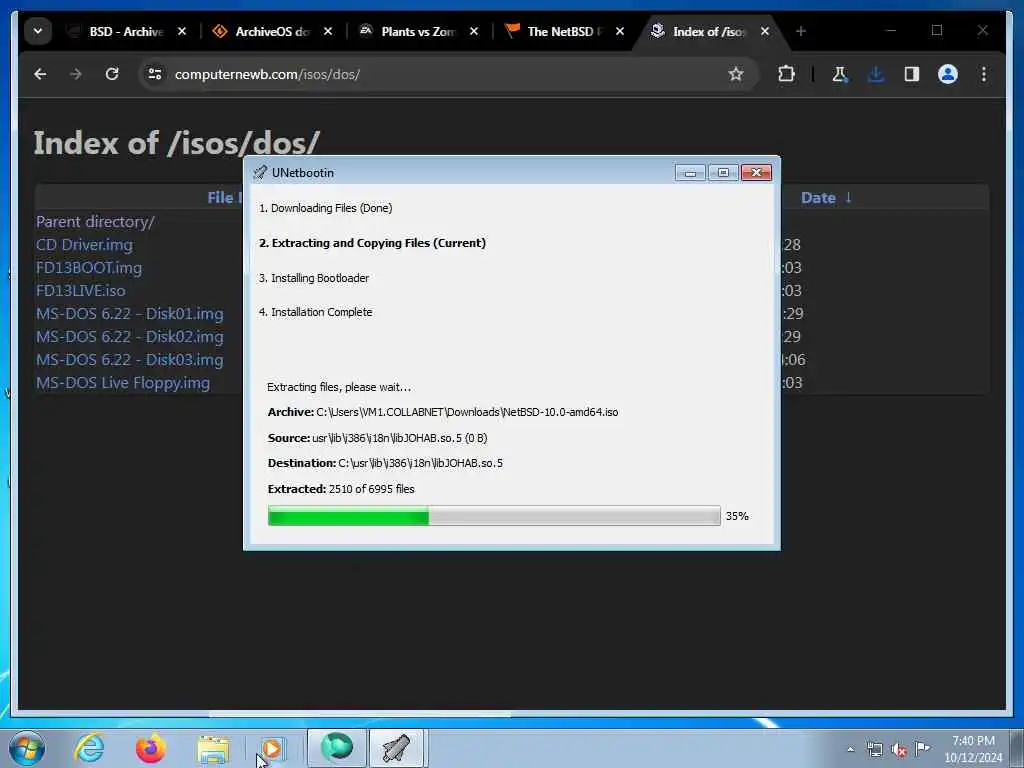Close the Plants vs Zombies tab
Viewport: 1024px width, 768px height.
[473, 31]
